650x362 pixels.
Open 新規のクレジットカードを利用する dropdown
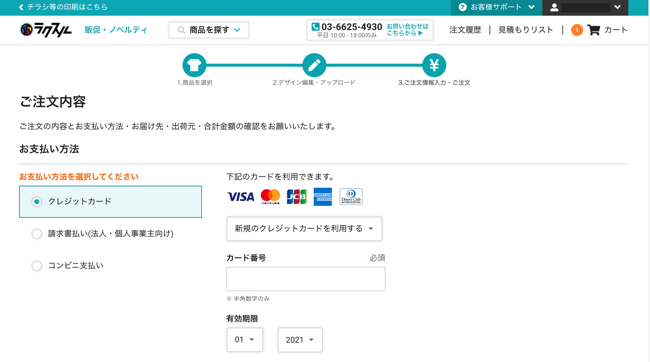[304, 228]
